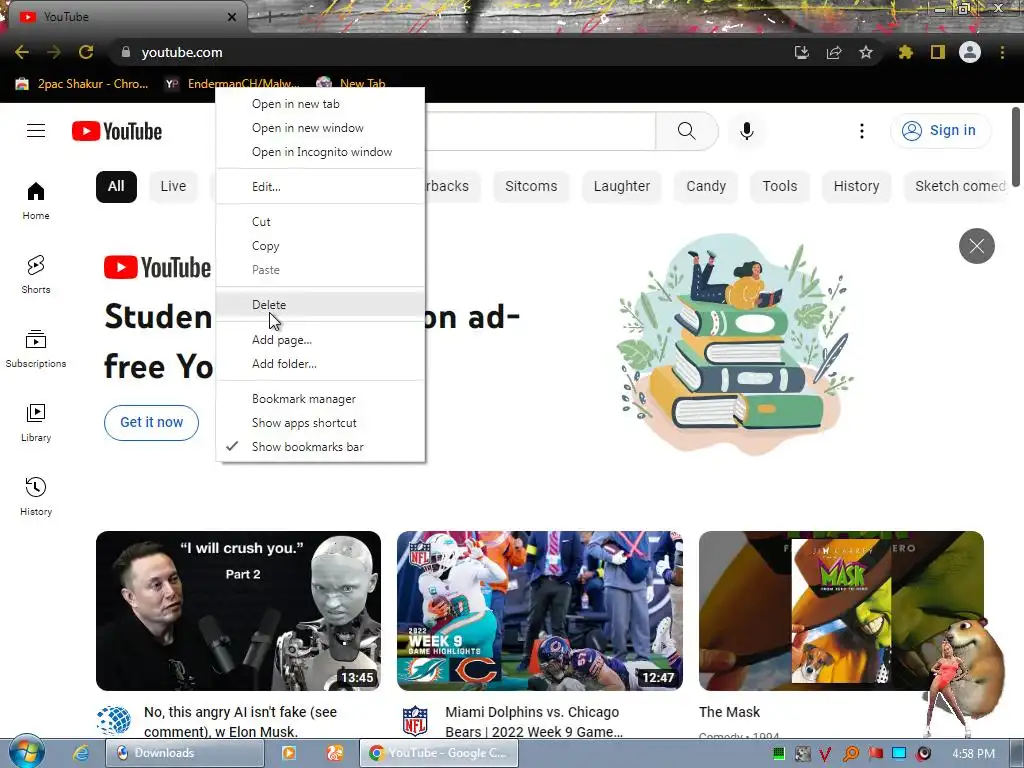Screen dimensions: 1024x768
Task: Open The Mask movie thumbnail
Action: pyautogui.click(x=841, y=611)
